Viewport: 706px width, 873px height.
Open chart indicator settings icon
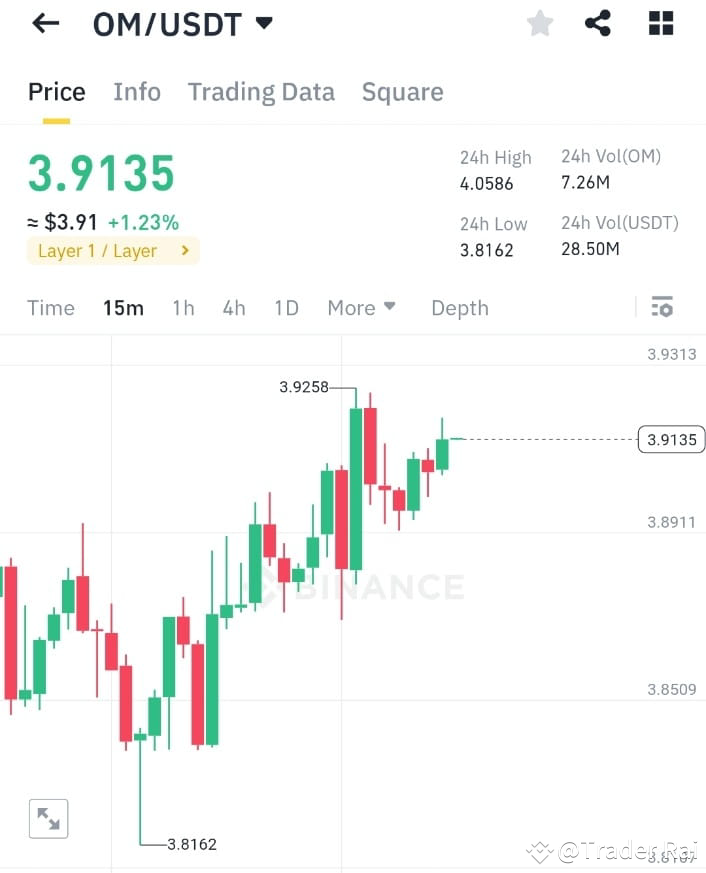tap(663, 307)
